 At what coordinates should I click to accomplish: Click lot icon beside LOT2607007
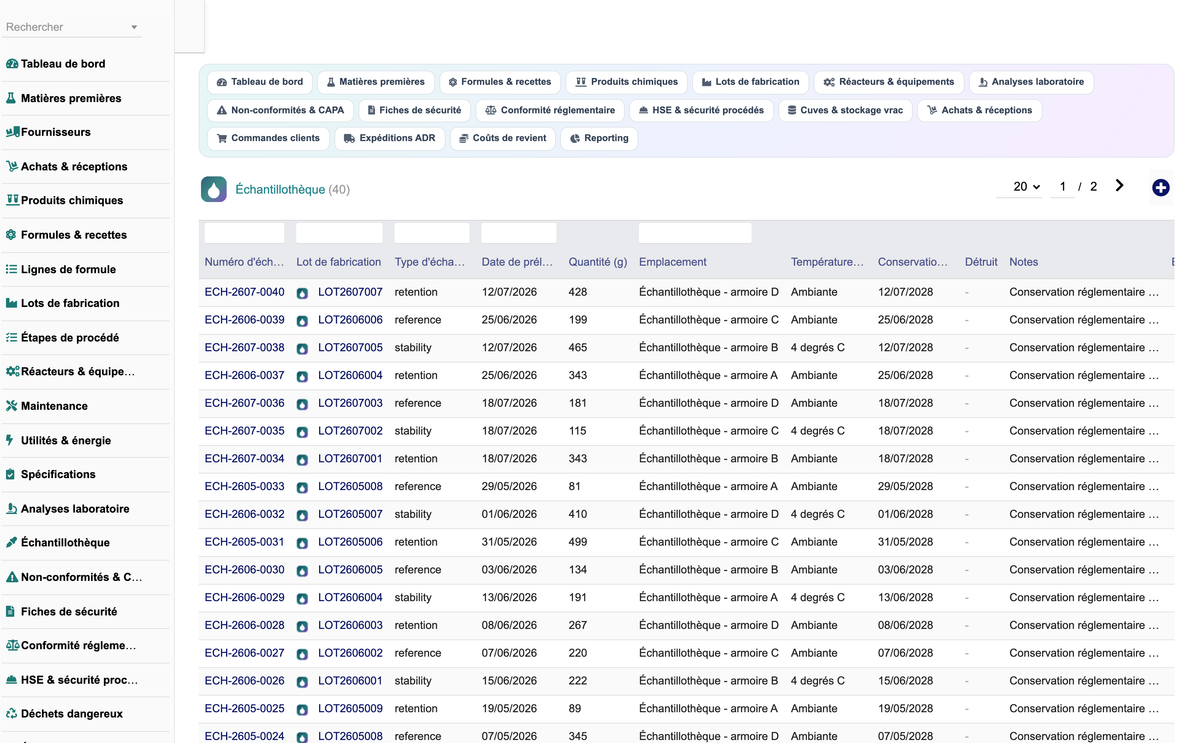[x=302, y=293]
